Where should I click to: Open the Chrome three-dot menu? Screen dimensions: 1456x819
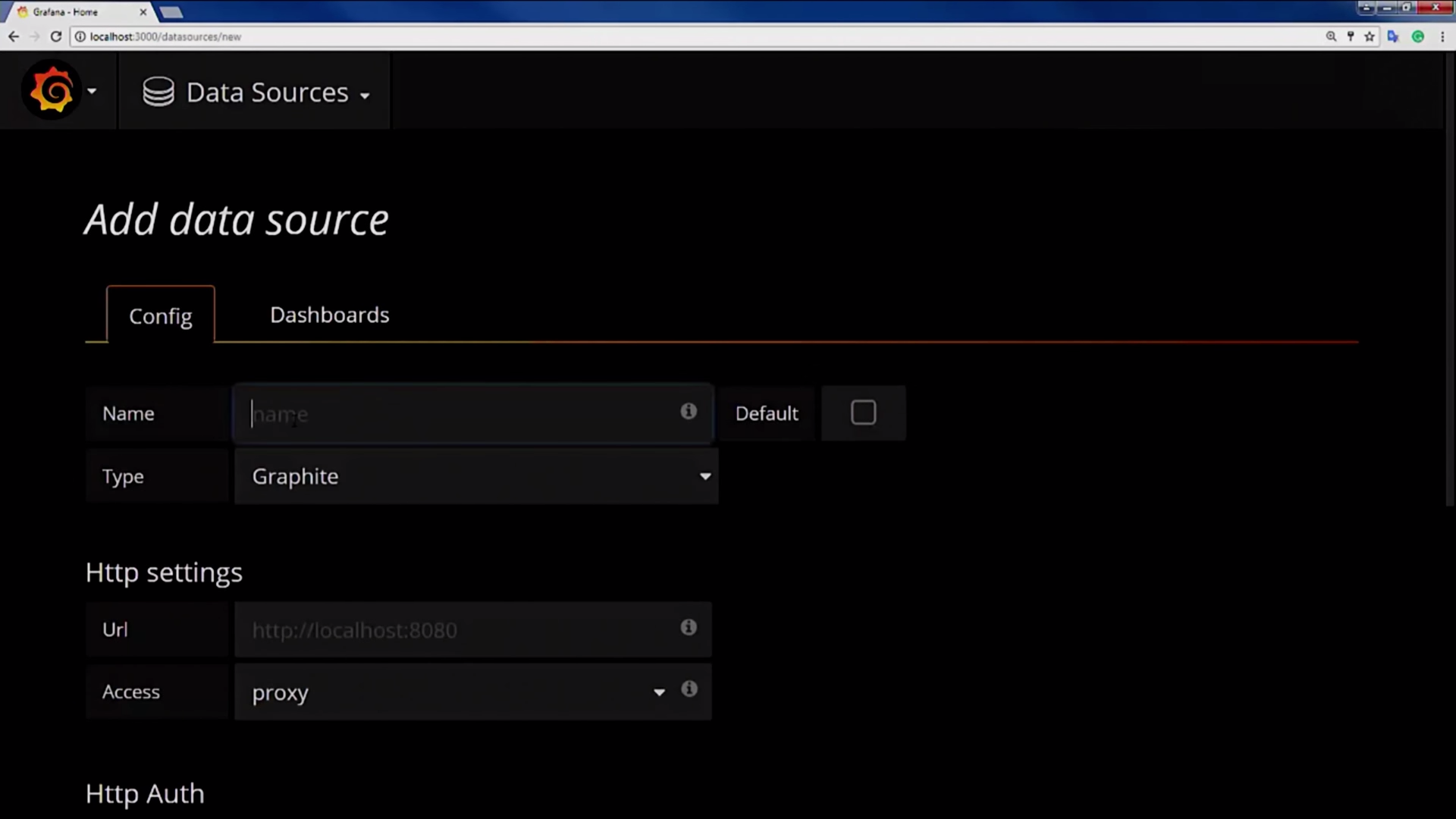[x=1442, y=36]
